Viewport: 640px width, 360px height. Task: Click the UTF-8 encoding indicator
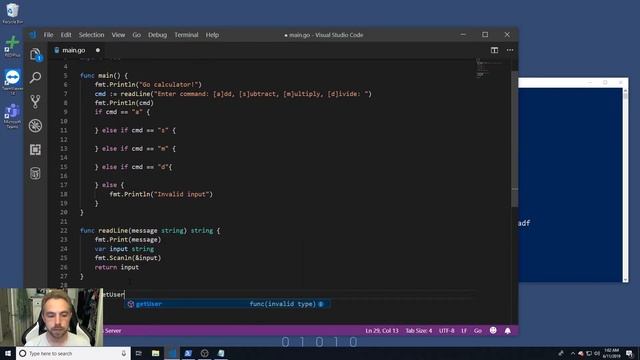click(447, 331)
